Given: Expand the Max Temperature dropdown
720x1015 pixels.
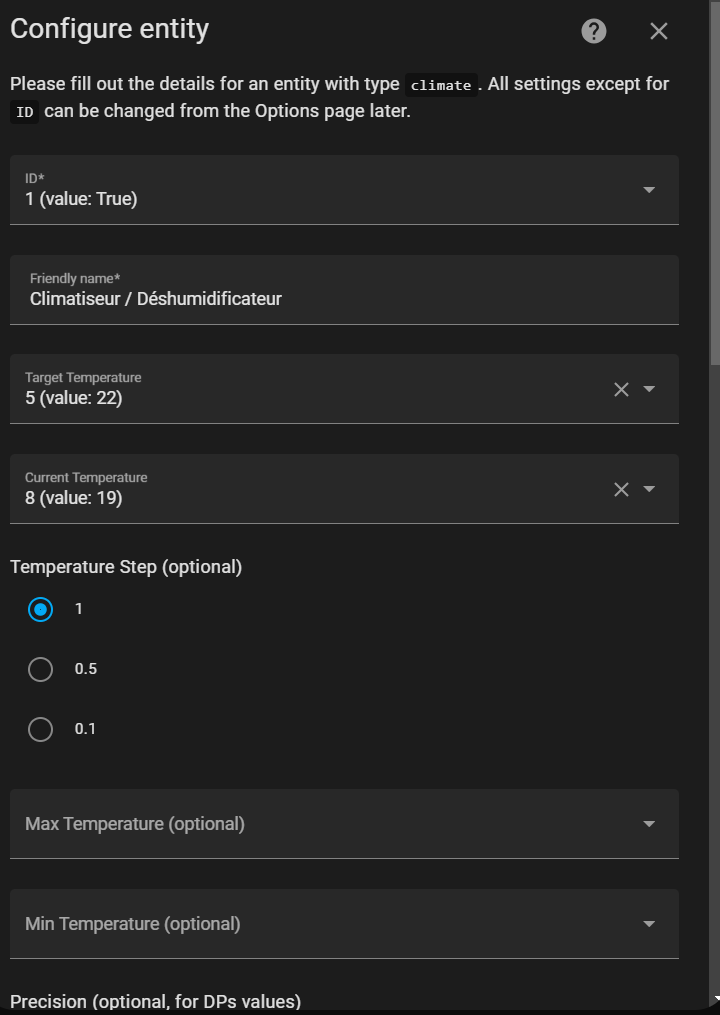Looking at the screenshot, I should tap(649, 824).
